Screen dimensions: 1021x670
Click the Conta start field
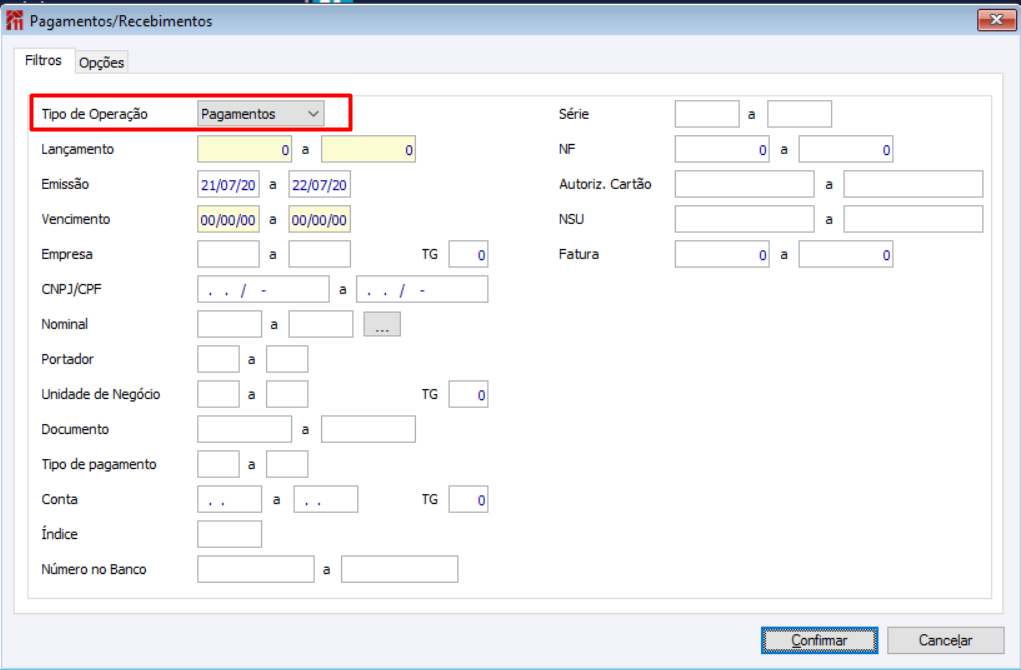coord(229,499)
